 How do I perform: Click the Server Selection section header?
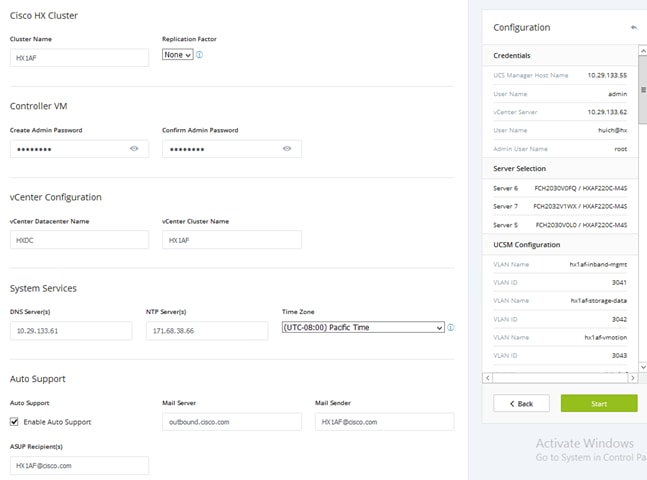[x=560, y=168]
